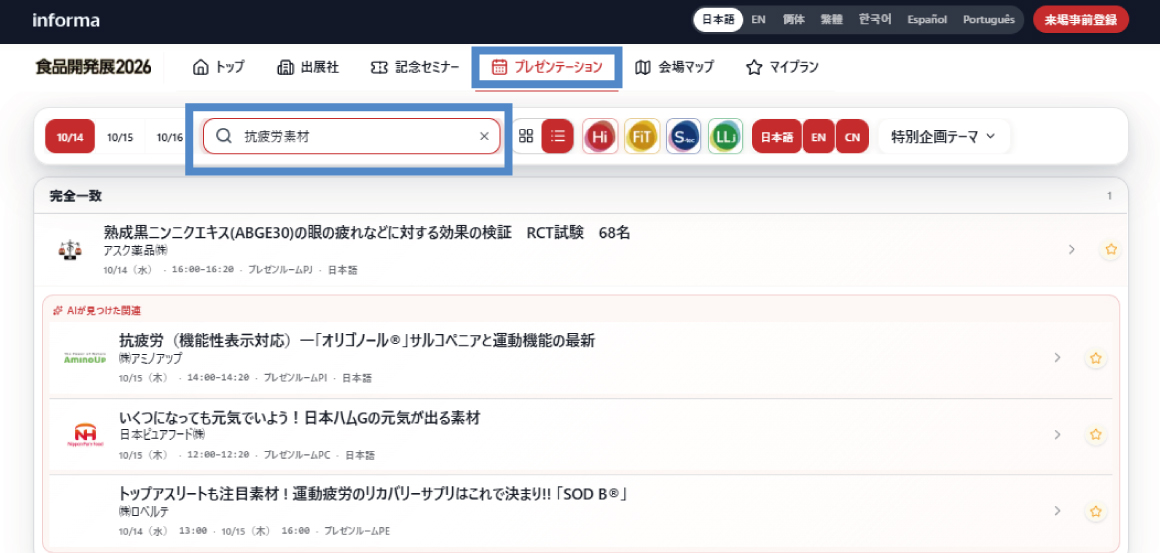Open the 熟成黒ニンニクエキス(ABGE30) presentation
The width and height of the screenshot is (1160, 553).
tap(367, 233)
